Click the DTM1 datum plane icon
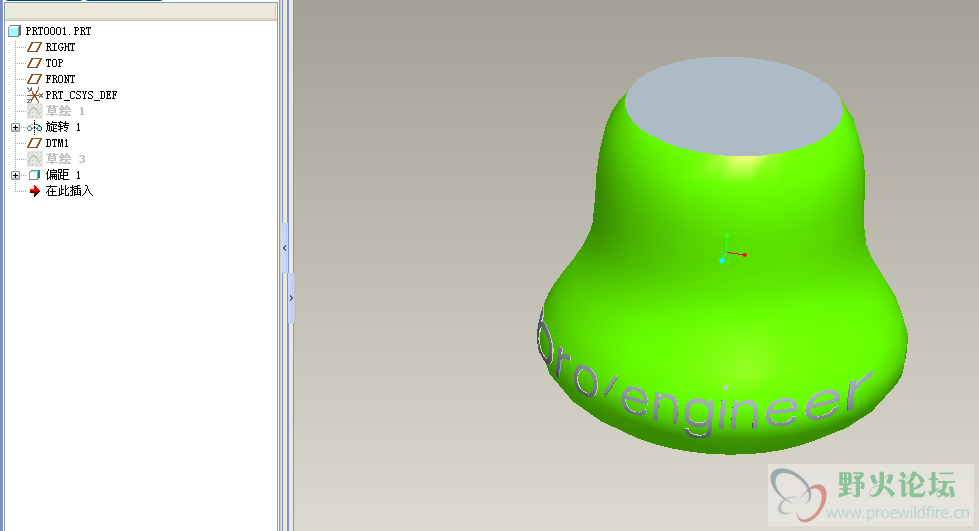This screenshot has height=531, width=979. [35, 143]
